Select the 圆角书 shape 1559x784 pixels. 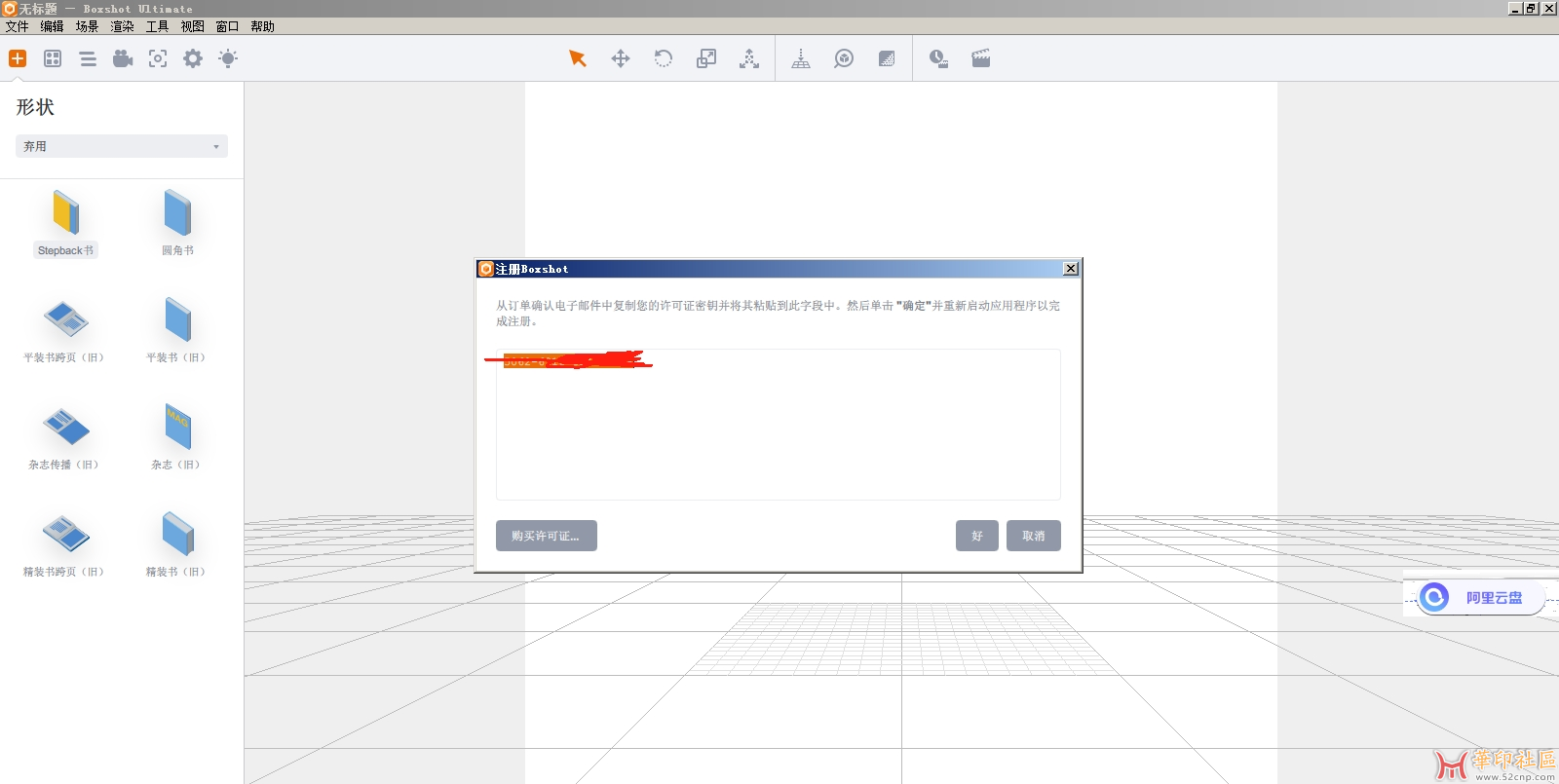(178, 224)
